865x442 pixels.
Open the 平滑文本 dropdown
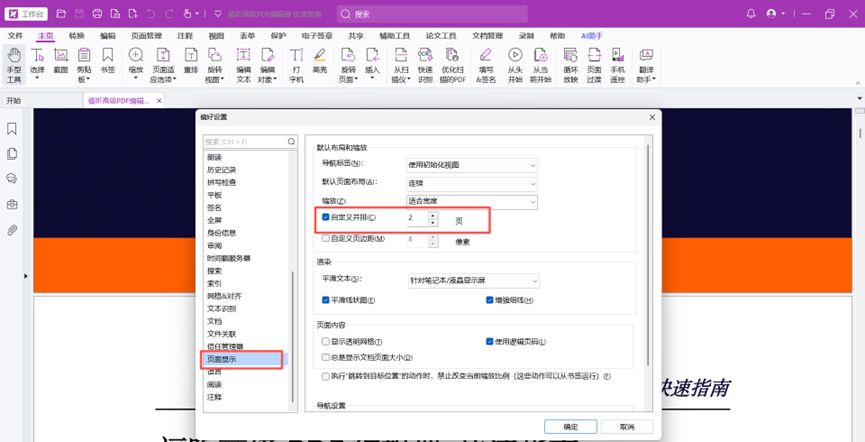coord(472,281)
